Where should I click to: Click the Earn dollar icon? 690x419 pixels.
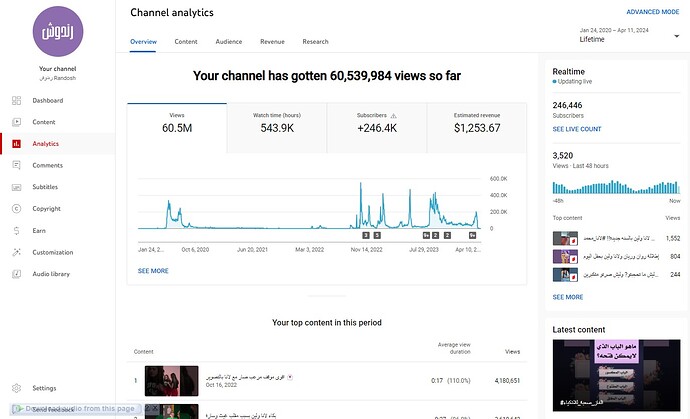[x=17, y=231]
